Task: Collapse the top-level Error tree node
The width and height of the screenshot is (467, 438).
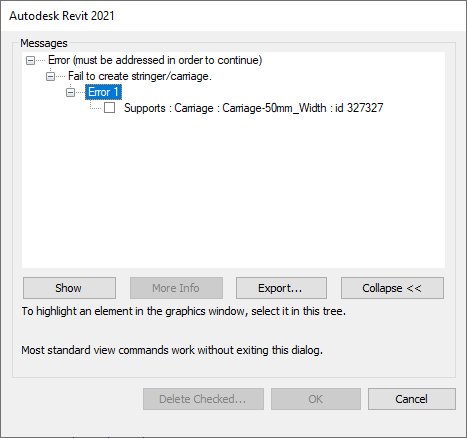Action: [30, 61]
